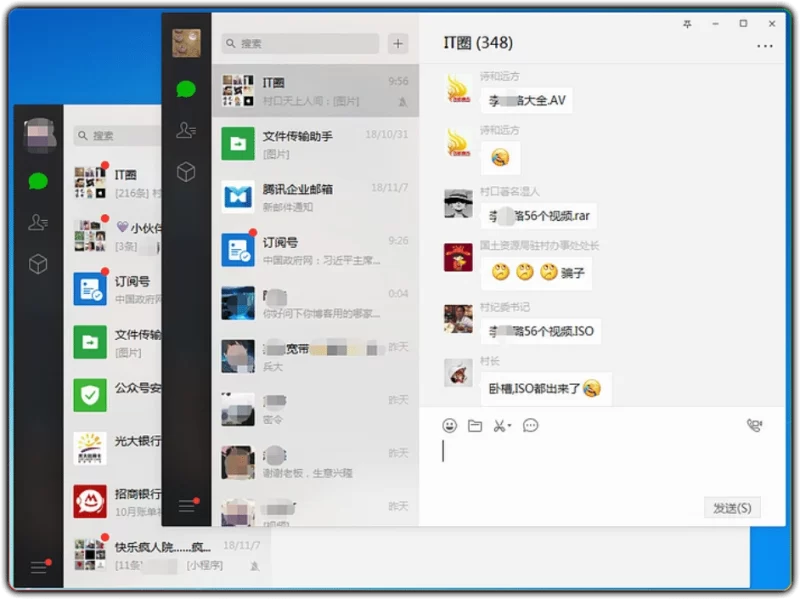The image size is (800, 599).
Task: Open the chat history bubble icon
Action: pyautogui.click(x=533, y=426)
